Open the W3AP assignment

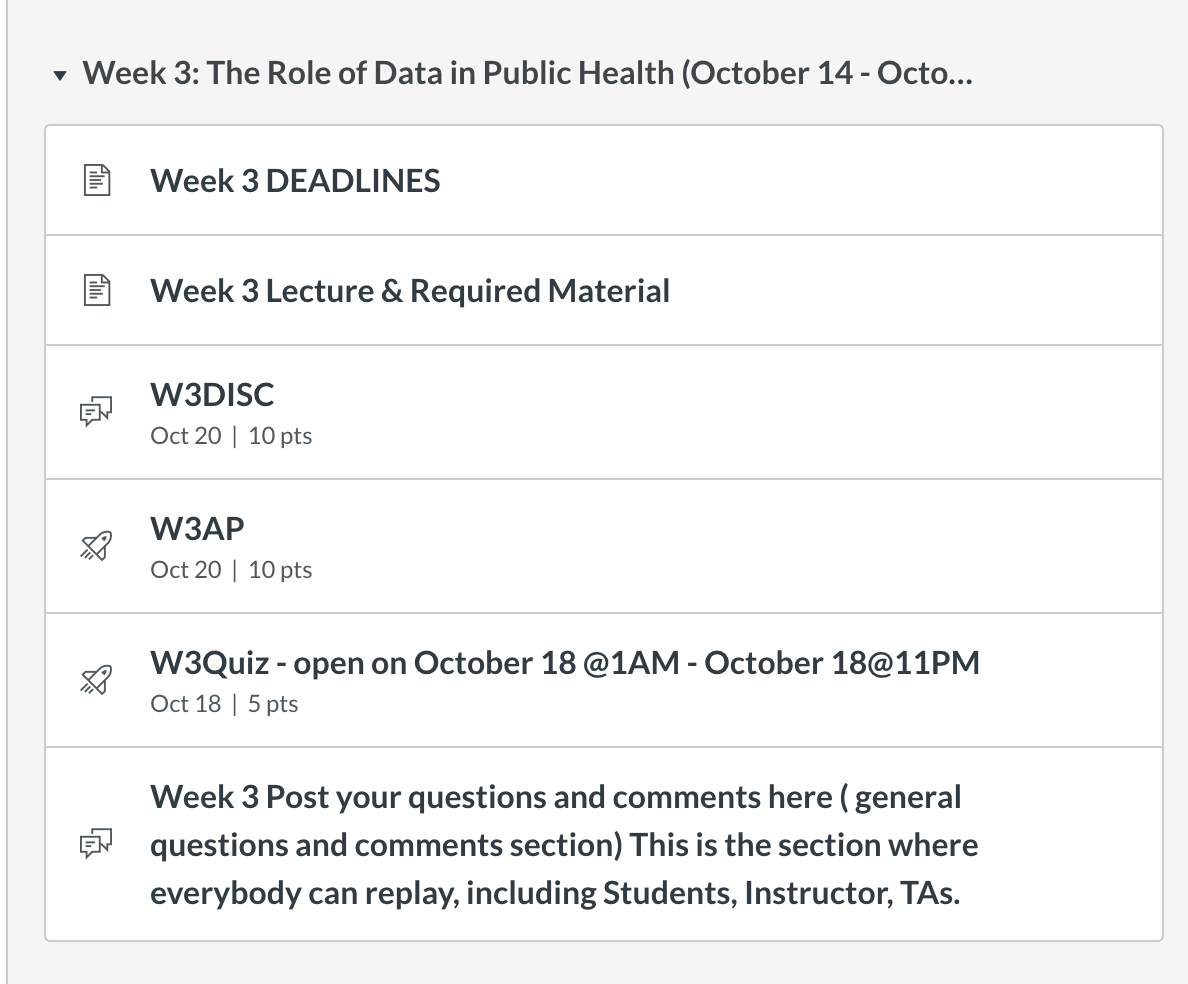(x=197, y=529)
